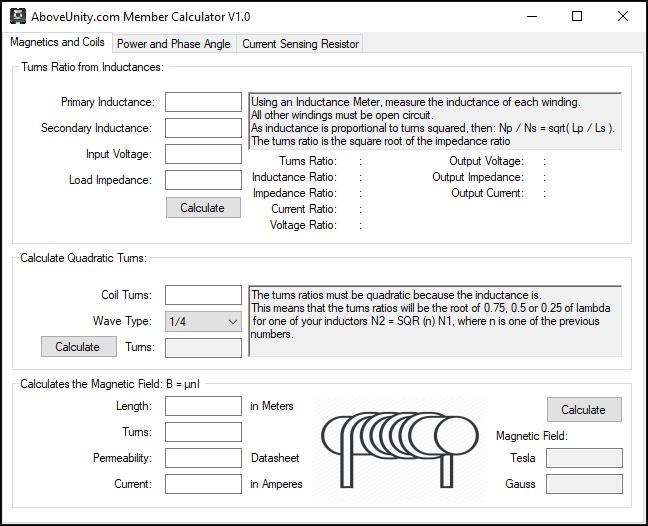Click the 'in Meters' unit text

coord(272,406)
